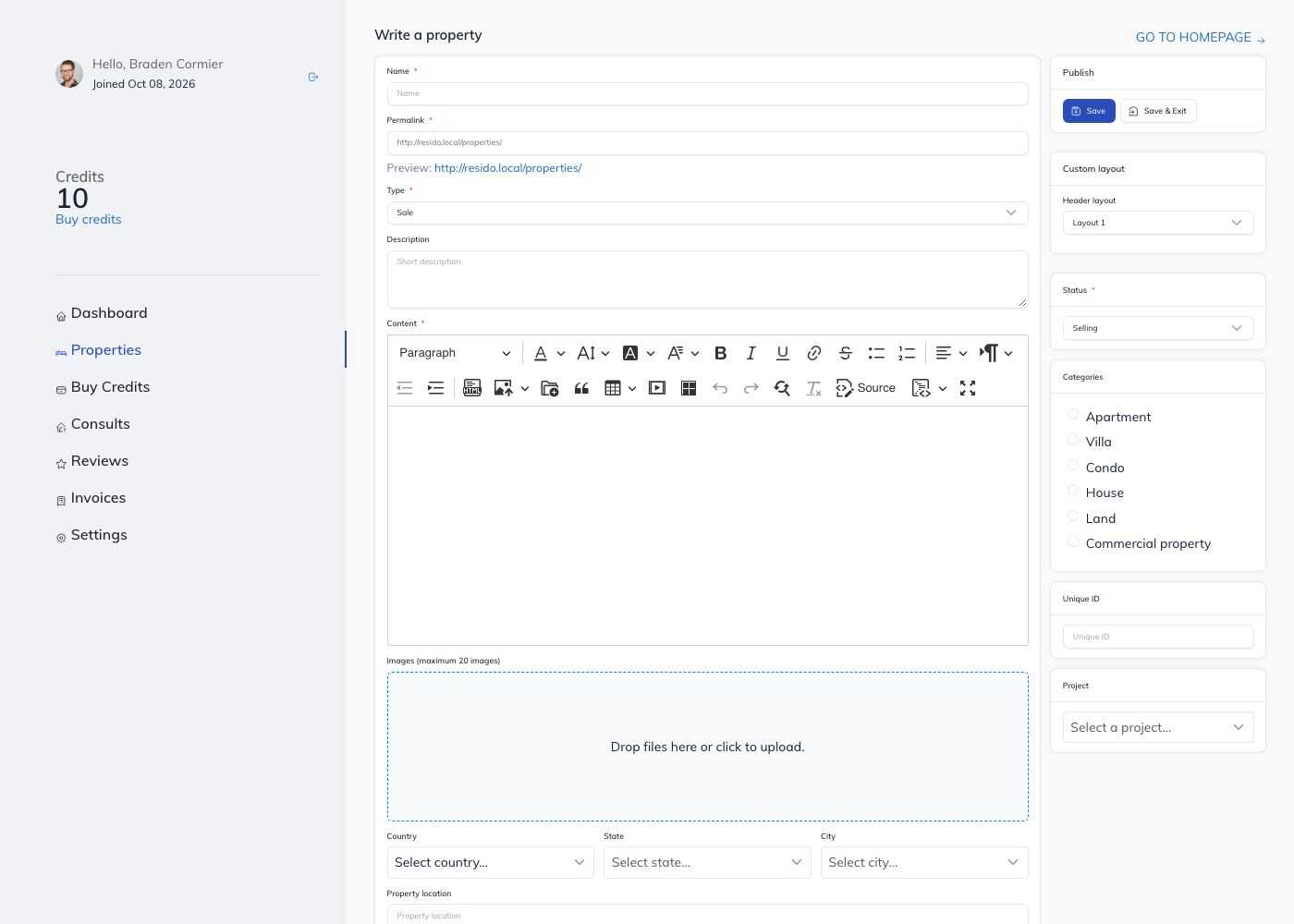The height and width of the screenshot is (924, 1294).
Task: Increase indent in editor
Action: click(435, 388)
